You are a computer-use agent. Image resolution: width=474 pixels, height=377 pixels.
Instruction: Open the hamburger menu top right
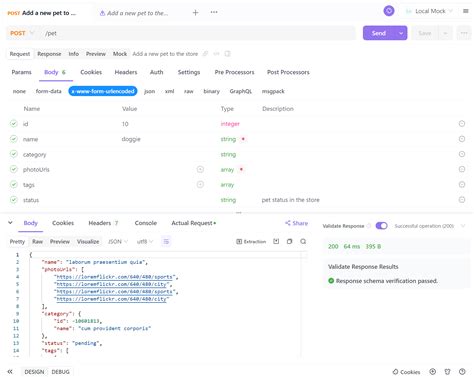[466, 11]
